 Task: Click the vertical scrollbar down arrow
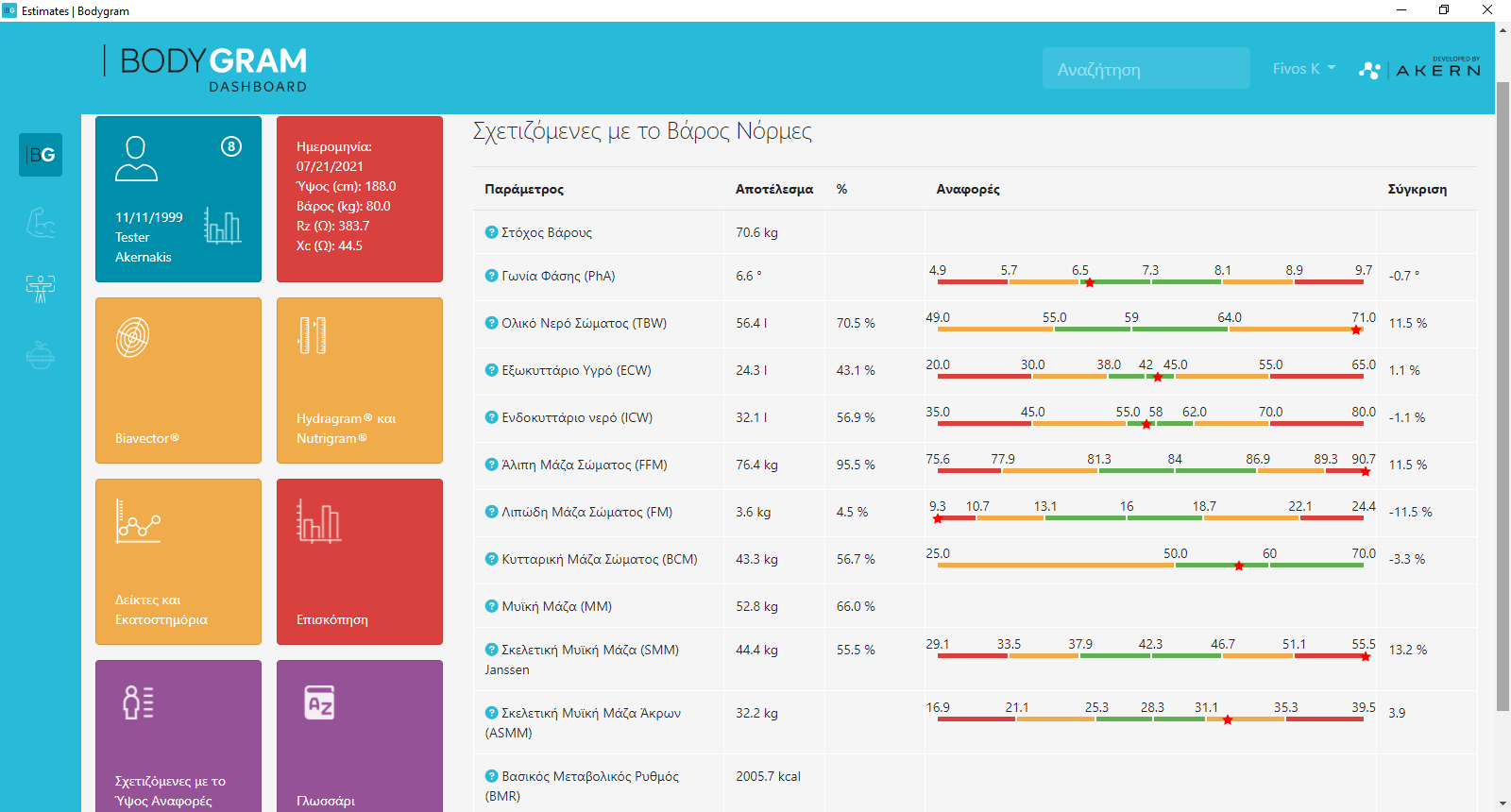click(x=1503, y=804)
